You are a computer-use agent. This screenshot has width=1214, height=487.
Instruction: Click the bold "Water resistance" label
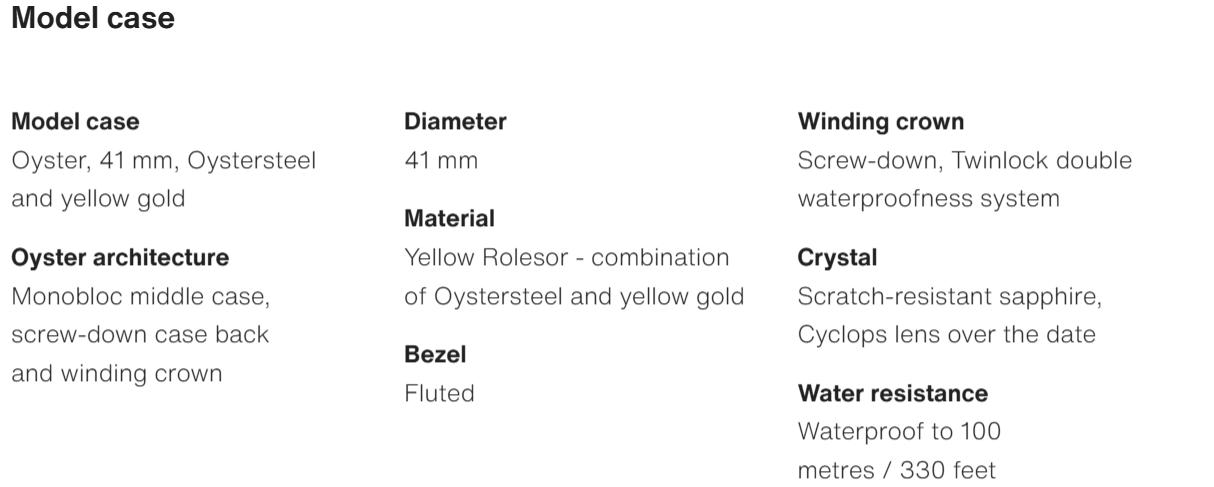point(893,393)
